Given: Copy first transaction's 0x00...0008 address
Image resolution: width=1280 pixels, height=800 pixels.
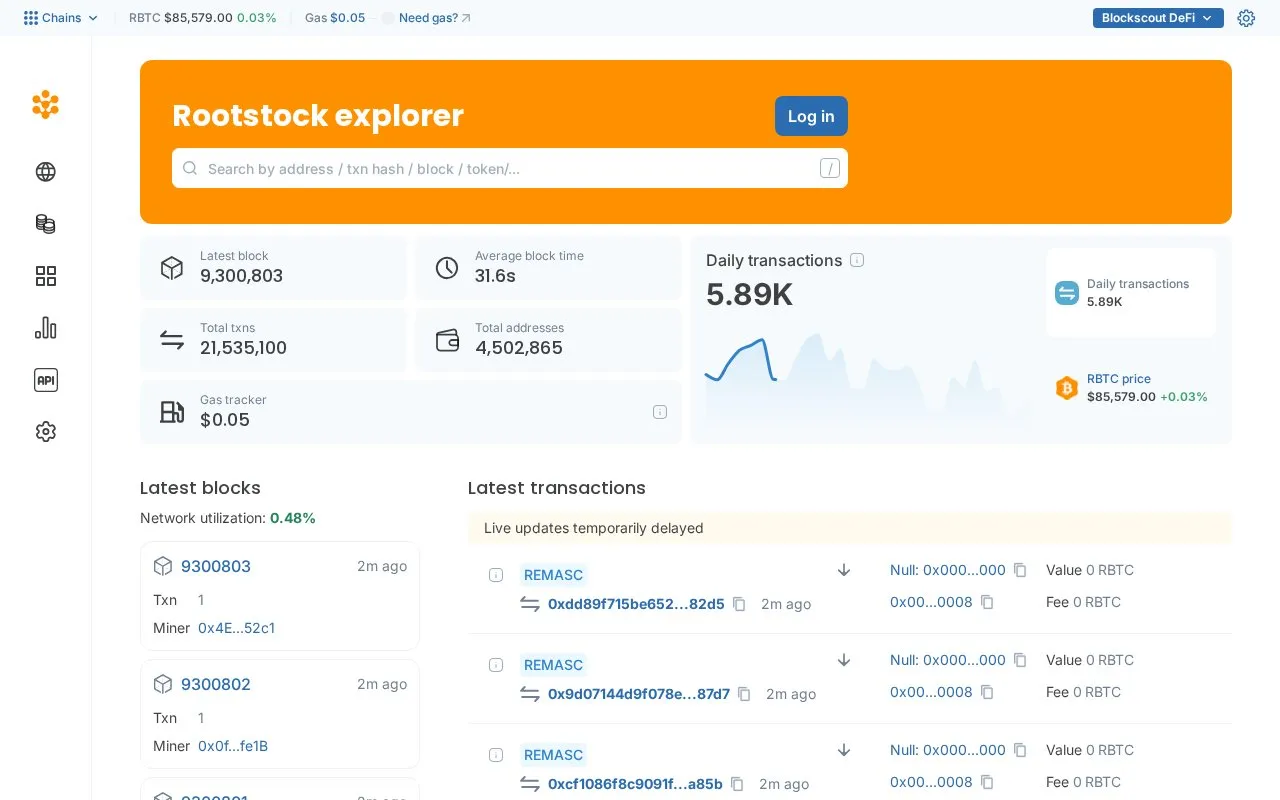Looking at the screenshot, I should click(x=987, y=602).
